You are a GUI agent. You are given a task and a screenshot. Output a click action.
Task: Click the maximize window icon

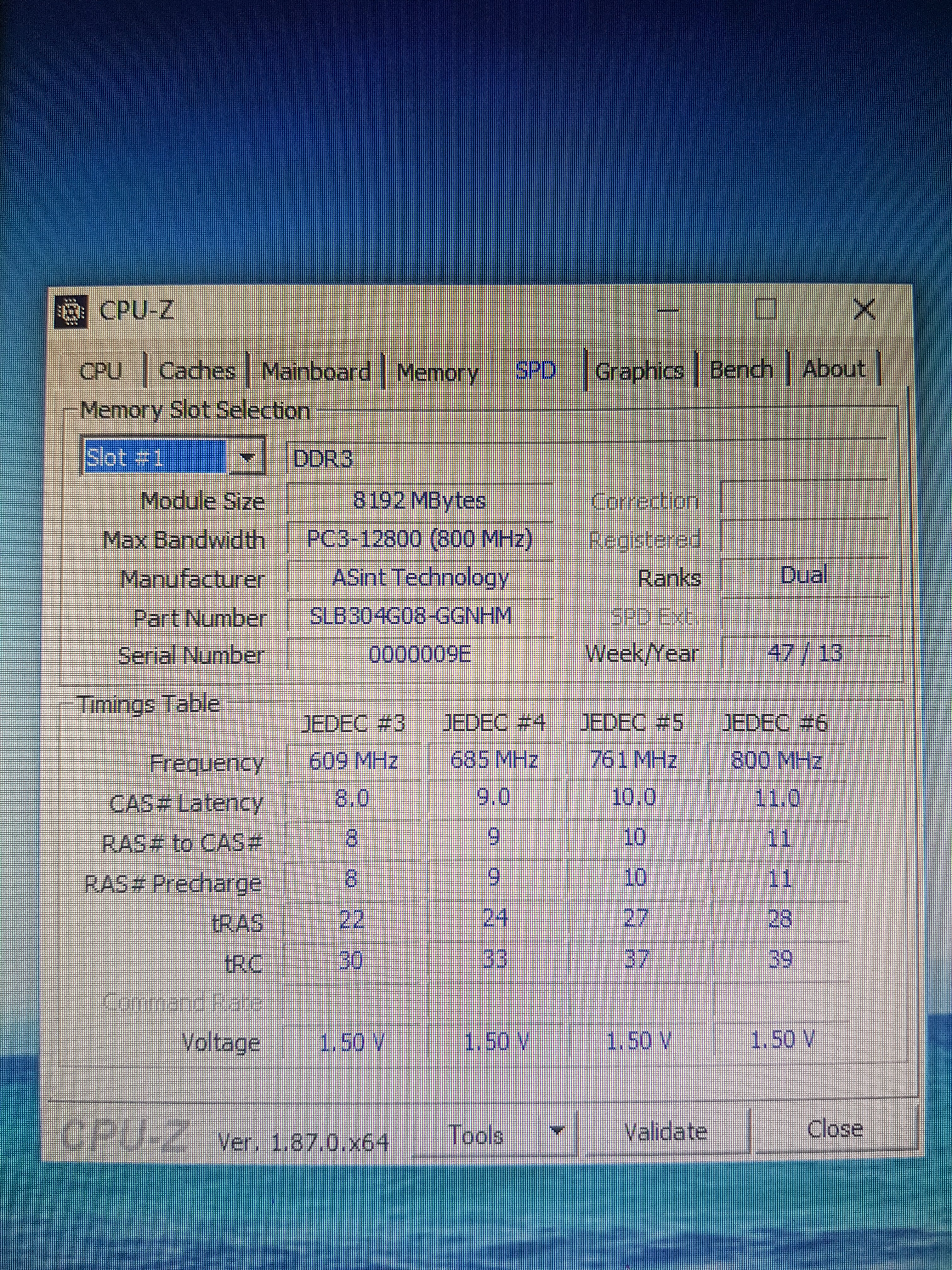(x=766, y=309)
